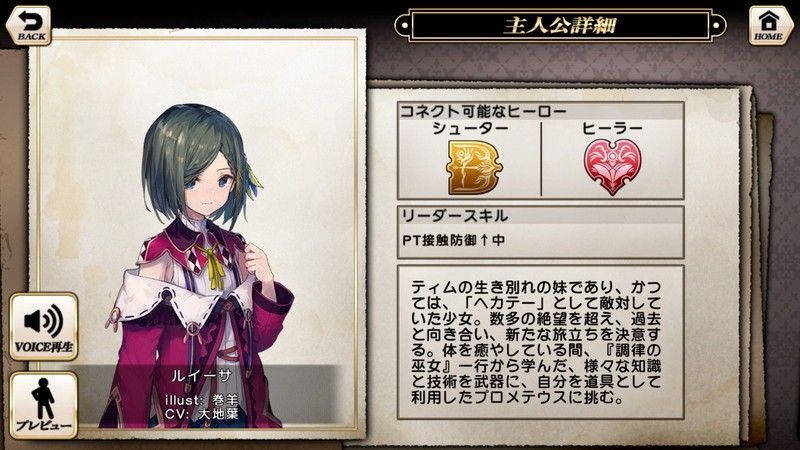
Task: Tap the speaker icon on voice button
Action: [43, 321]
